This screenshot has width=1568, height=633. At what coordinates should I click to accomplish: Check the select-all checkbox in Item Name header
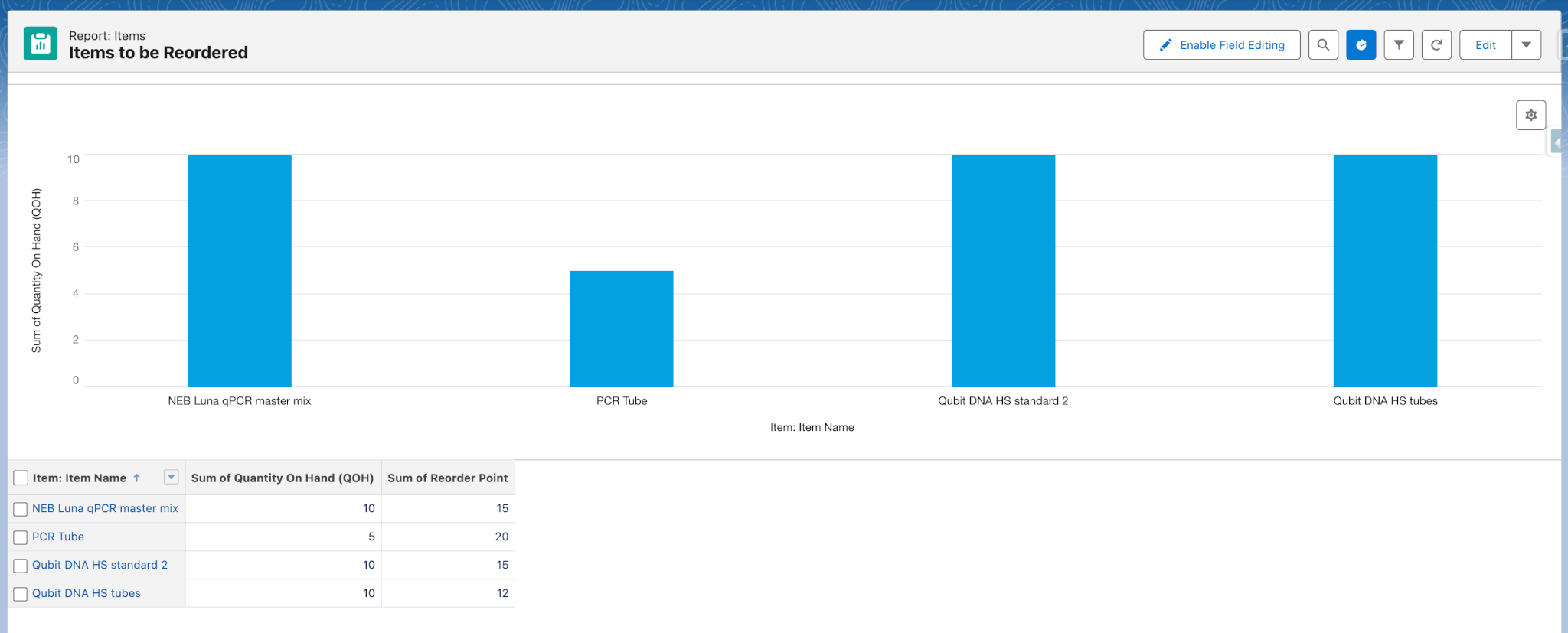pyautogui.click(x=21, y=478)
